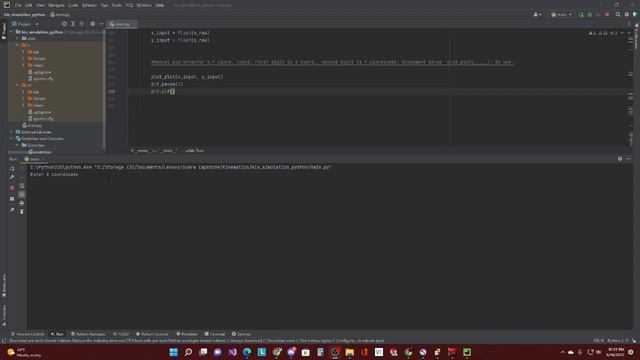This screenshot has width=640, height=360.
Task: Open Windows taskbar Search
Action: [x=188, y=352]
